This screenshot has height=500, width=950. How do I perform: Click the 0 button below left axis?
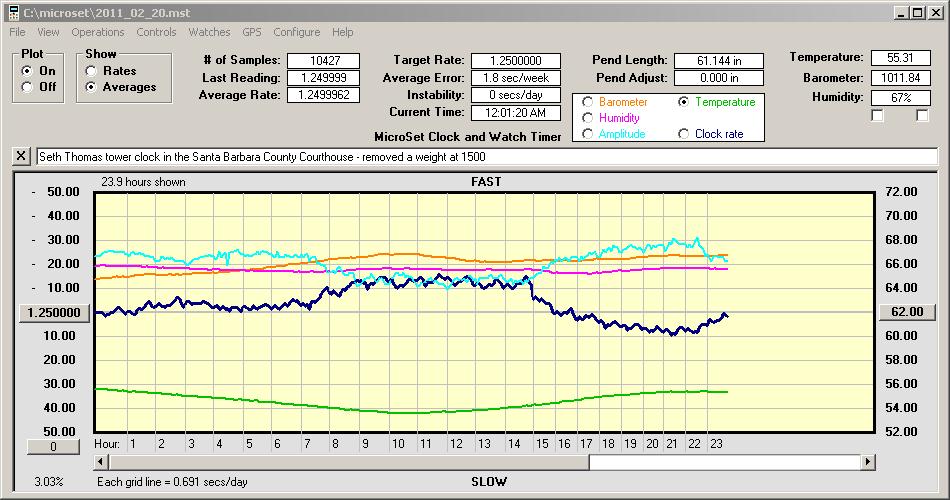(x=53, y=447)
